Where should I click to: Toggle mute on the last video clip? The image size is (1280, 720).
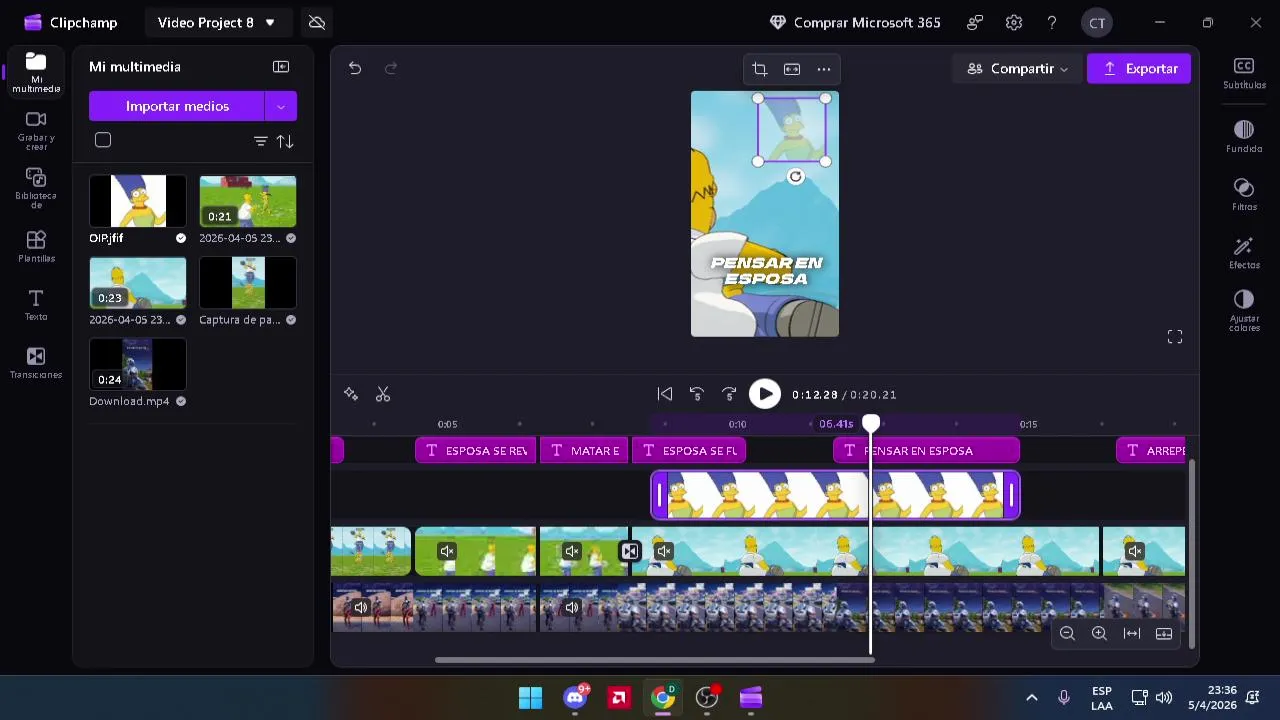(x=1134, y=551)
